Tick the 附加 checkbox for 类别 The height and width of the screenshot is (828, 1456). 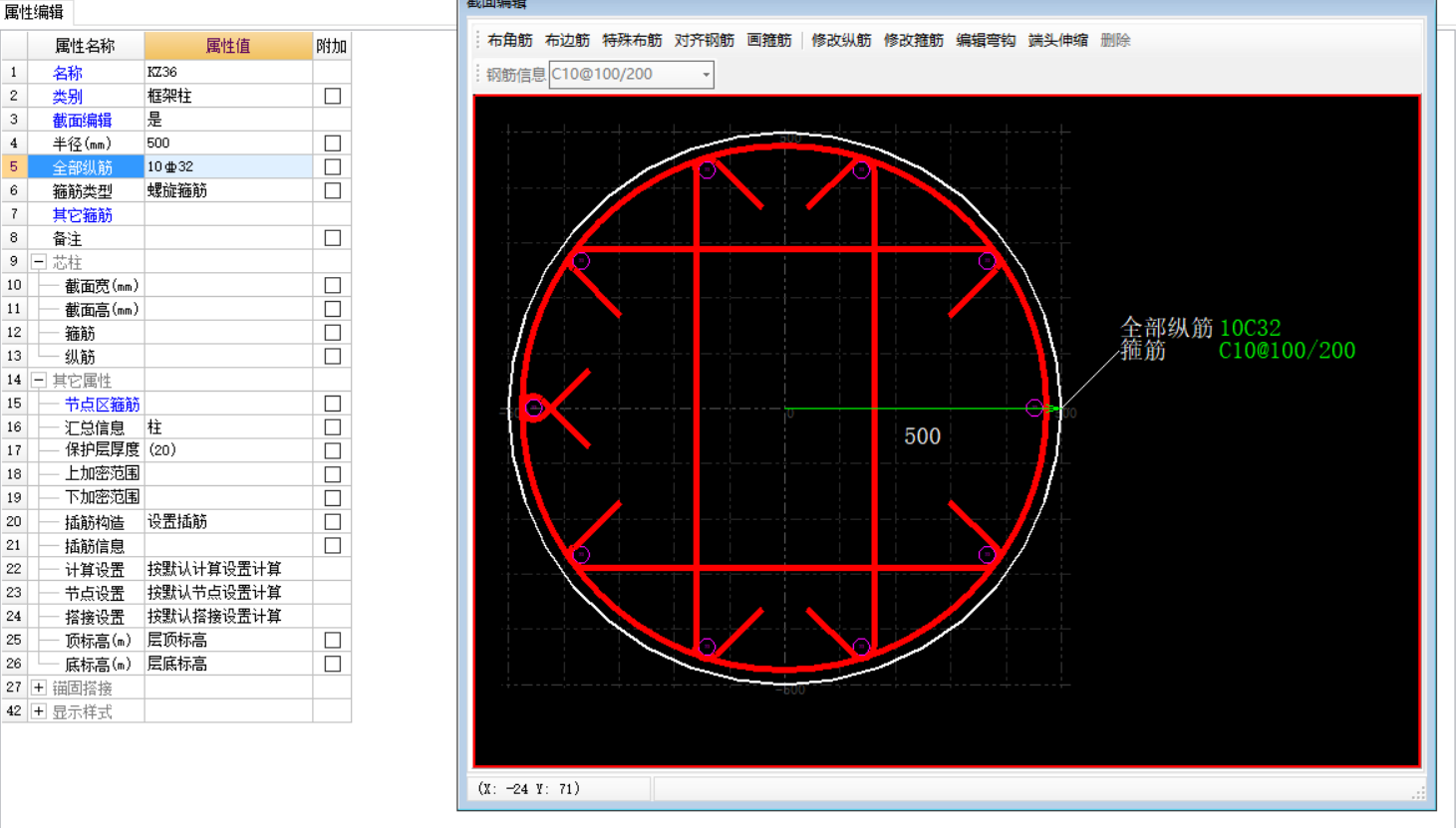pos(333,97)
